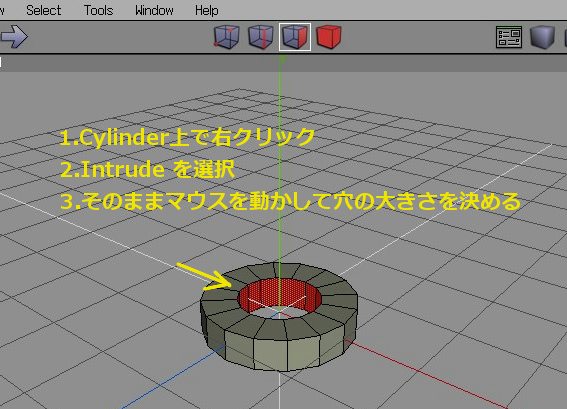Click the redo arrow icon
The width and height of the screenshot is (567, 409).
[14, 36]
